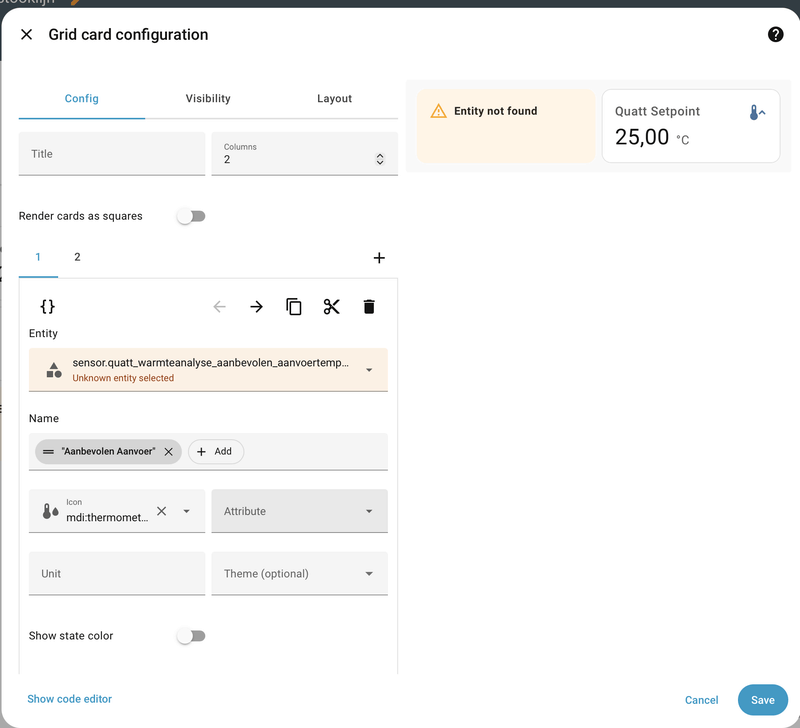
Task: Cut the card with scissors icon
Action: tap(332, 307)
